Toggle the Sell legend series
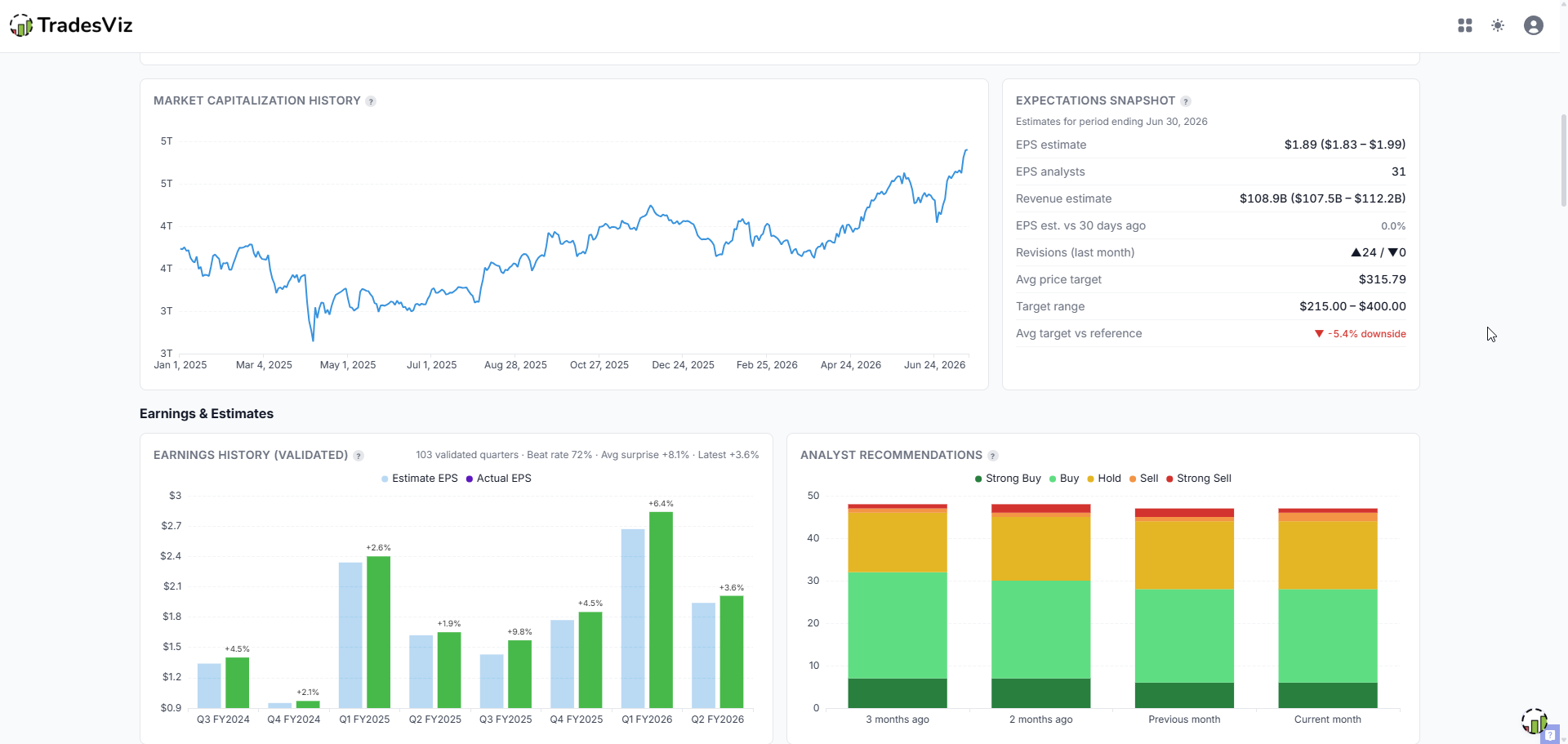The width and height of the screenshot is (1568, 744). [x=1143, y=479]
